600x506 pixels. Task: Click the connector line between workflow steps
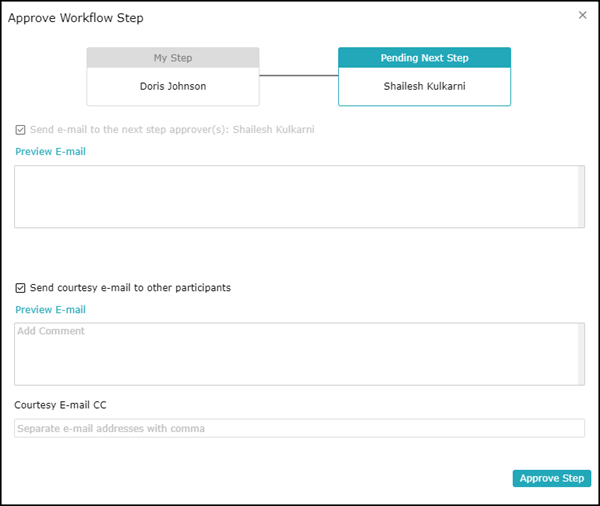(x=298, y=76)
